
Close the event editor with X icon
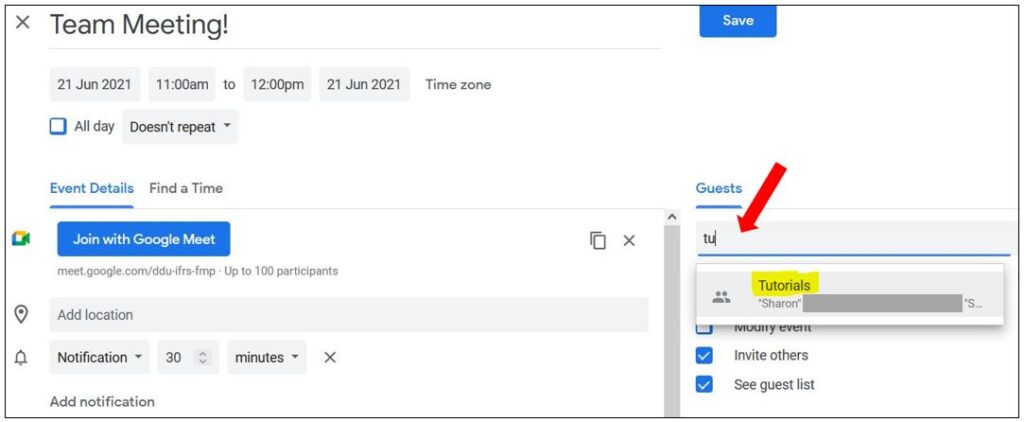click(x=23, y=23)
